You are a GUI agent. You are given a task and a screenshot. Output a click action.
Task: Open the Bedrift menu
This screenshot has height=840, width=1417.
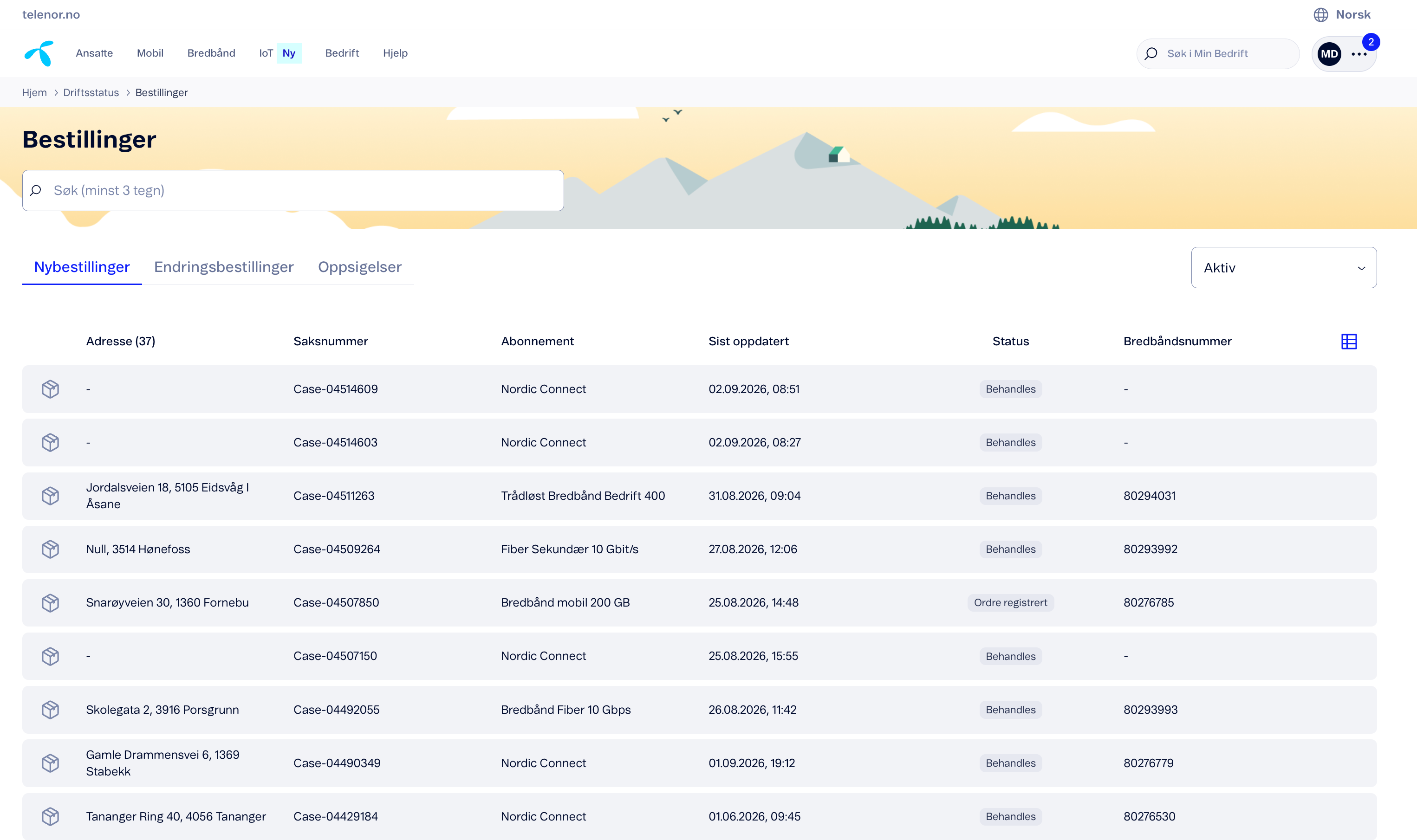(x=342, y=53)
